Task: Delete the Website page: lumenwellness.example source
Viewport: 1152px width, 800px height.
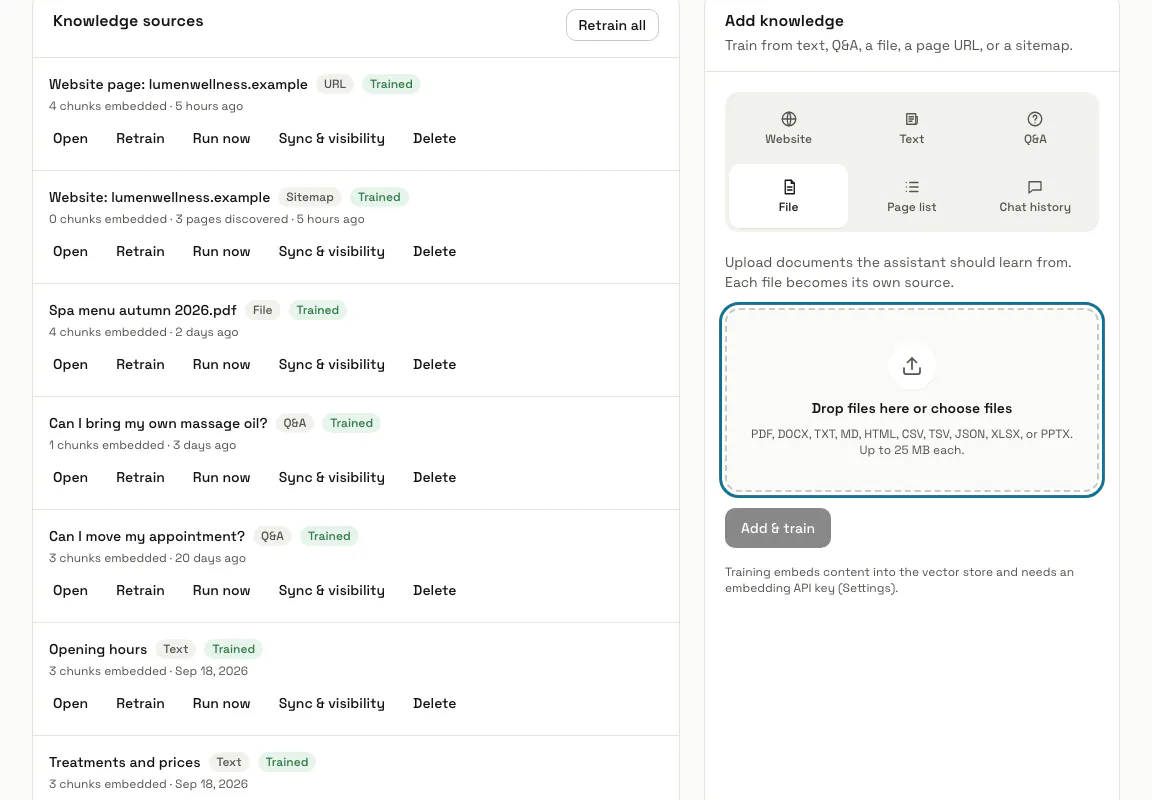Action: [x=434, y=138]
